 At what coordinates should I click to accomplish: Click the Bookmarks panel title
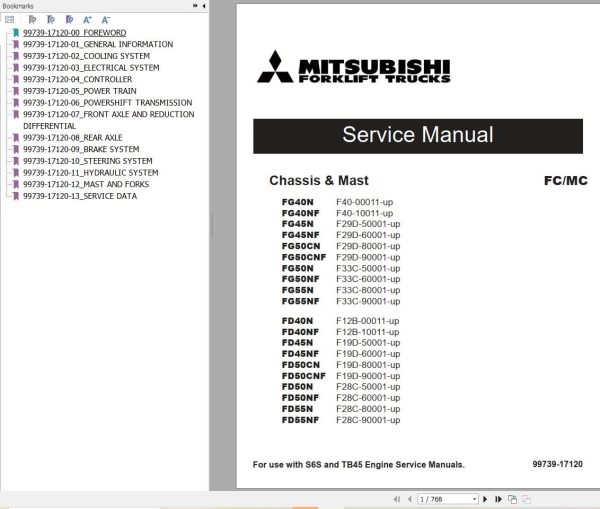pyautogui.click(x=18, y=6)
